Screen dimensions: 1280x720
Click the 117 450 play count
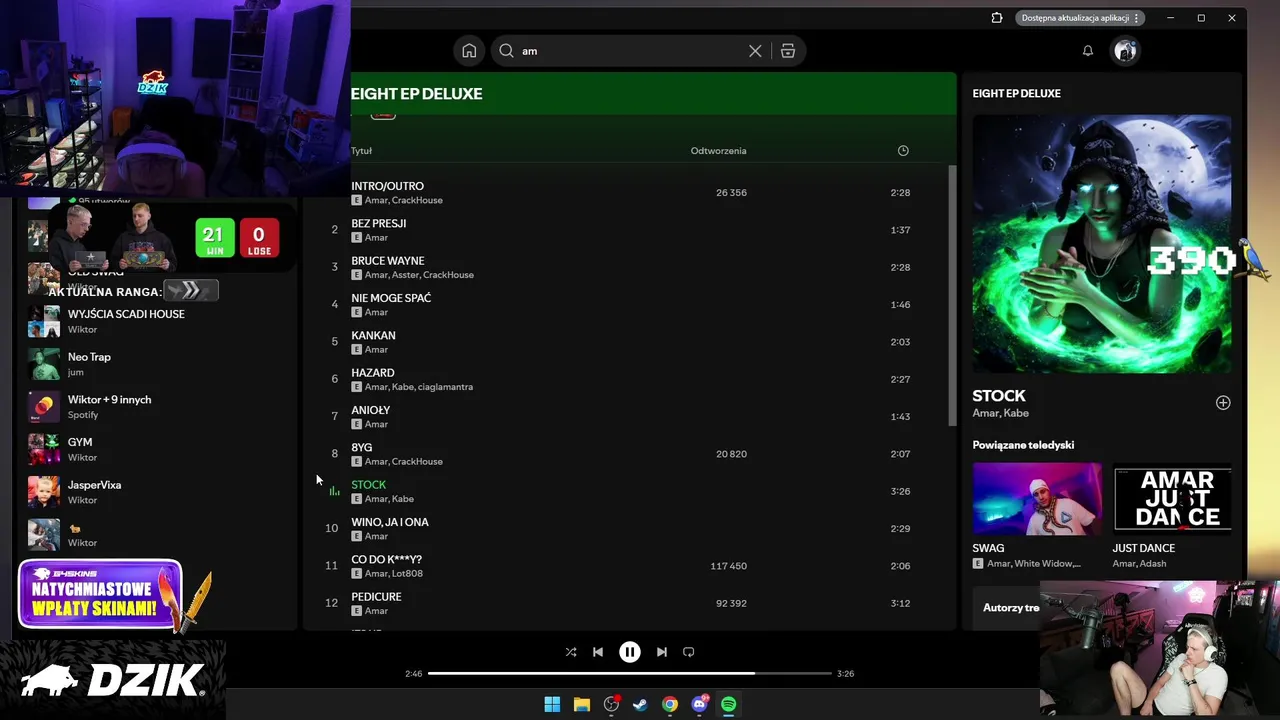728,566
